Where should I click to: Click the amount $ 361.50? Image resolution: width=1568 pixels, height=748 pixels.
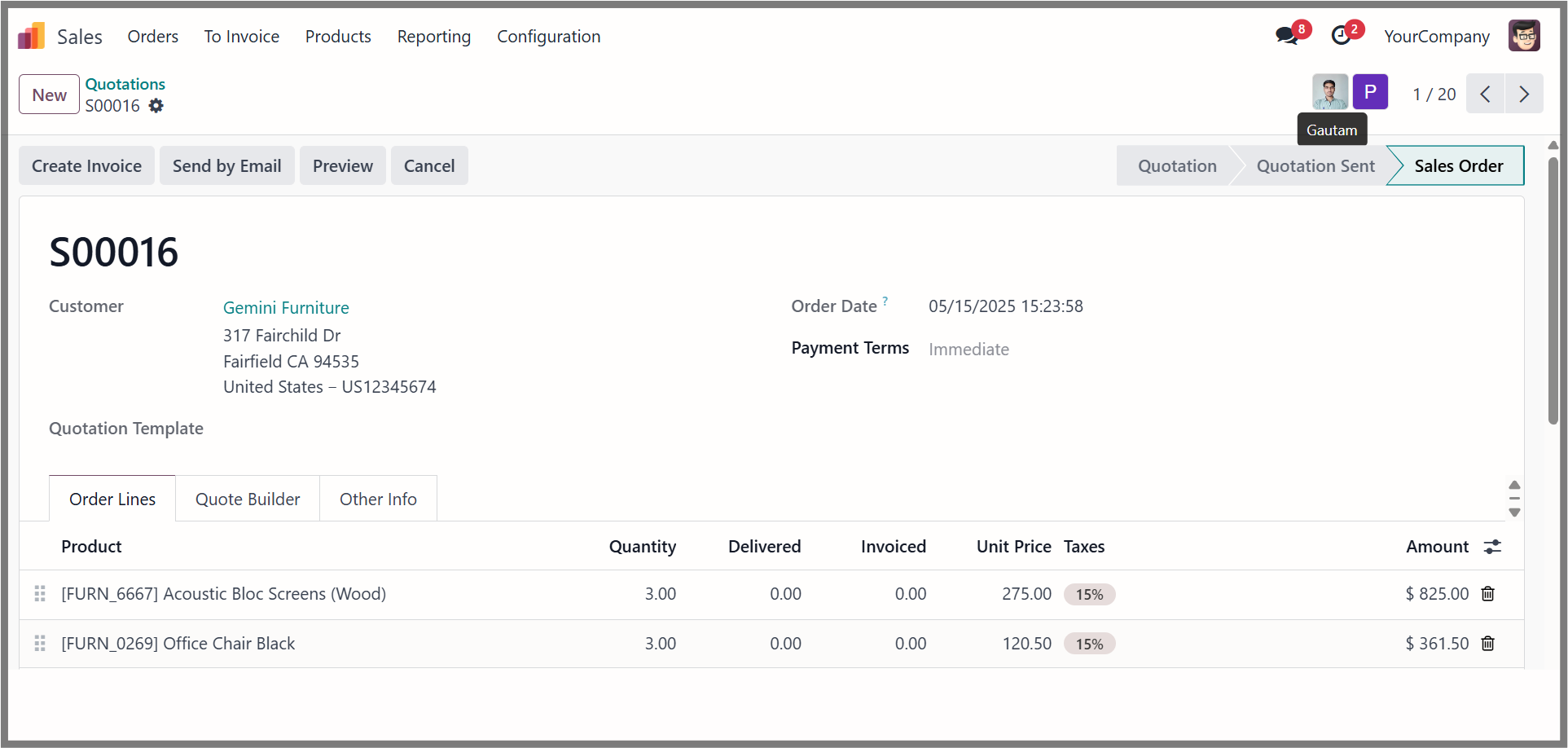tap(1437, 644)
